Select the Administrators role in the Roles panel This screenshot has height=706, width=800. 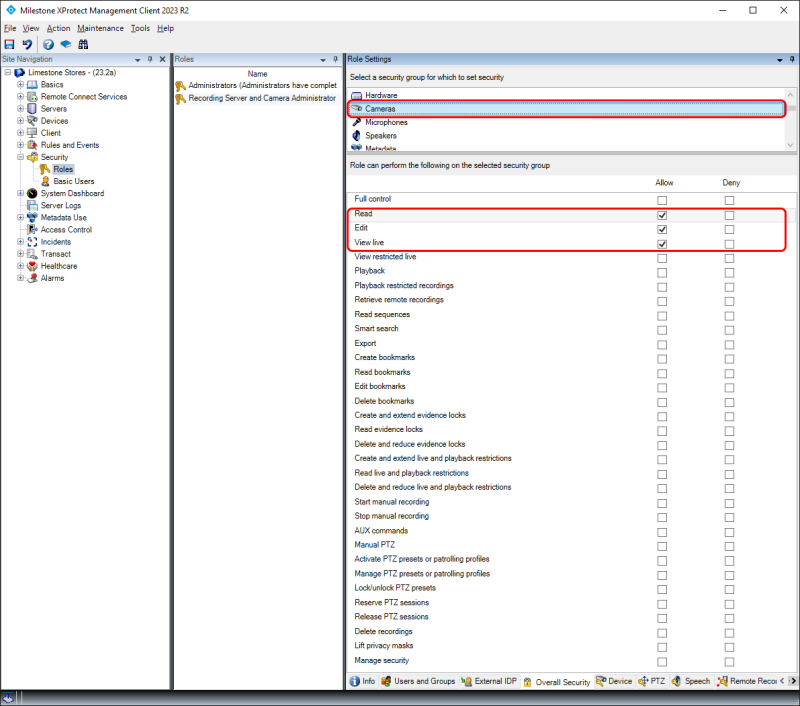pyautogui.click(x=260, y=86)
